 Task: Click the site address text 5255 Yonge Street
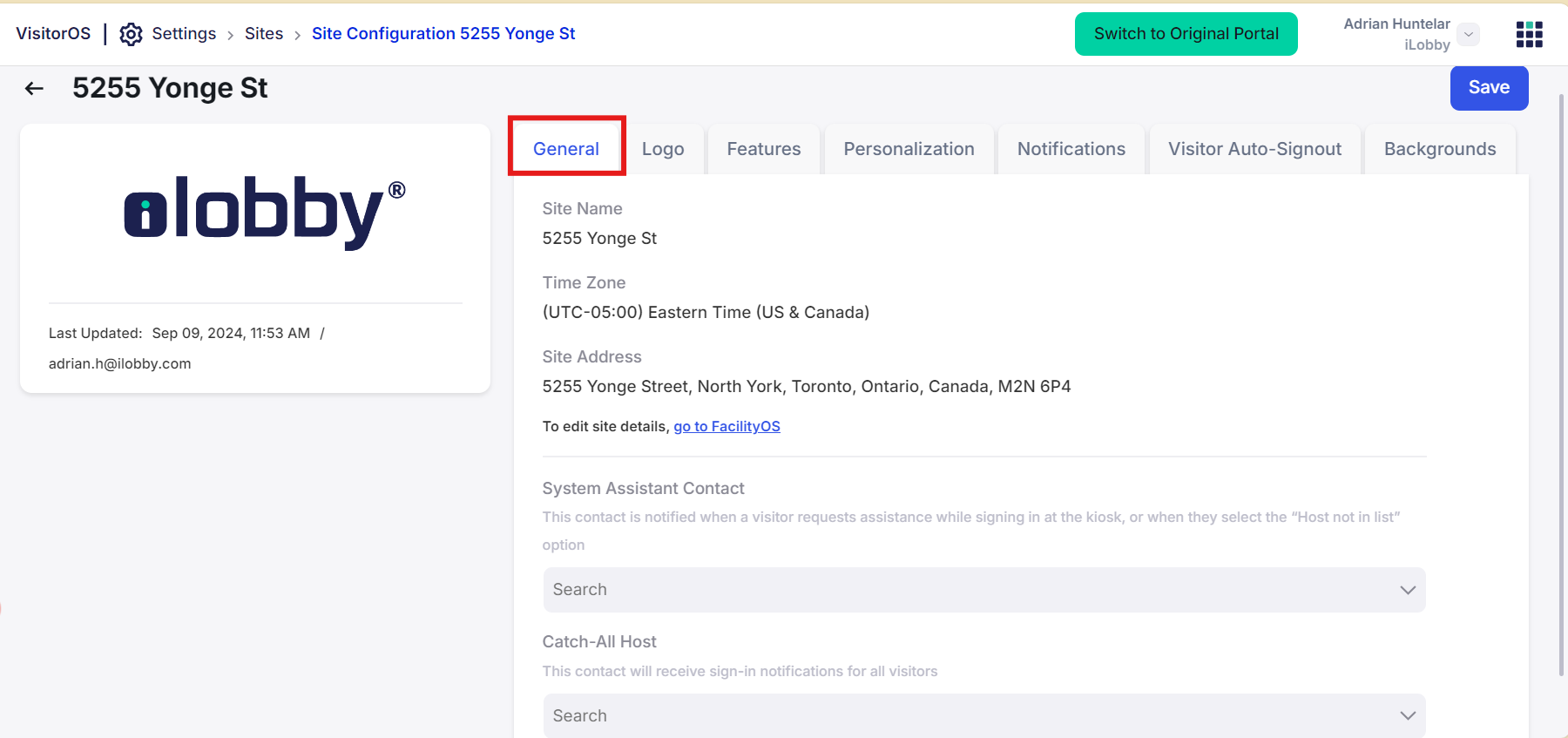(807, 387)
